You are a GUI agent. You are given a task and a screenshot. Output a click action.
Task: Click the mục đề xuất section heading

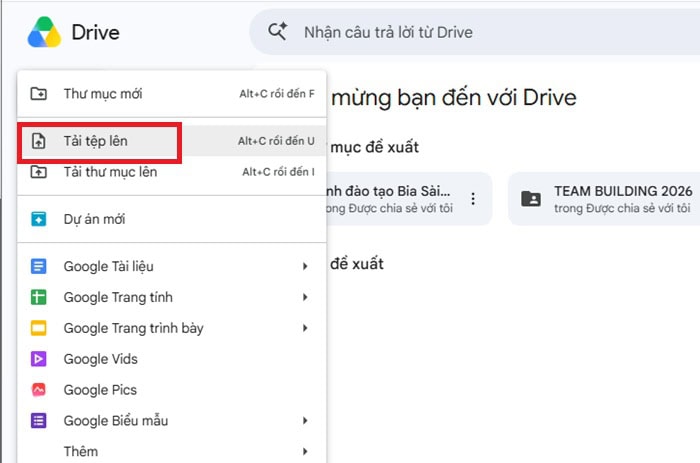click(375, 147)
